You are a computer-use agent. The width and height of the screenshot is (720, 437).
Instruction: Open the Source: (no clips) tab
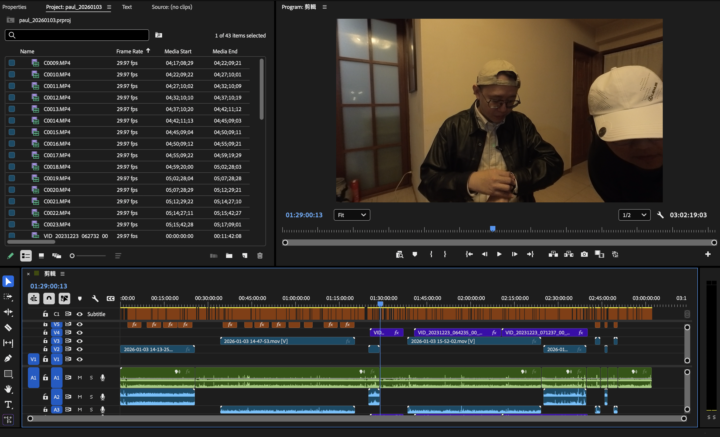tap(174, 7)
